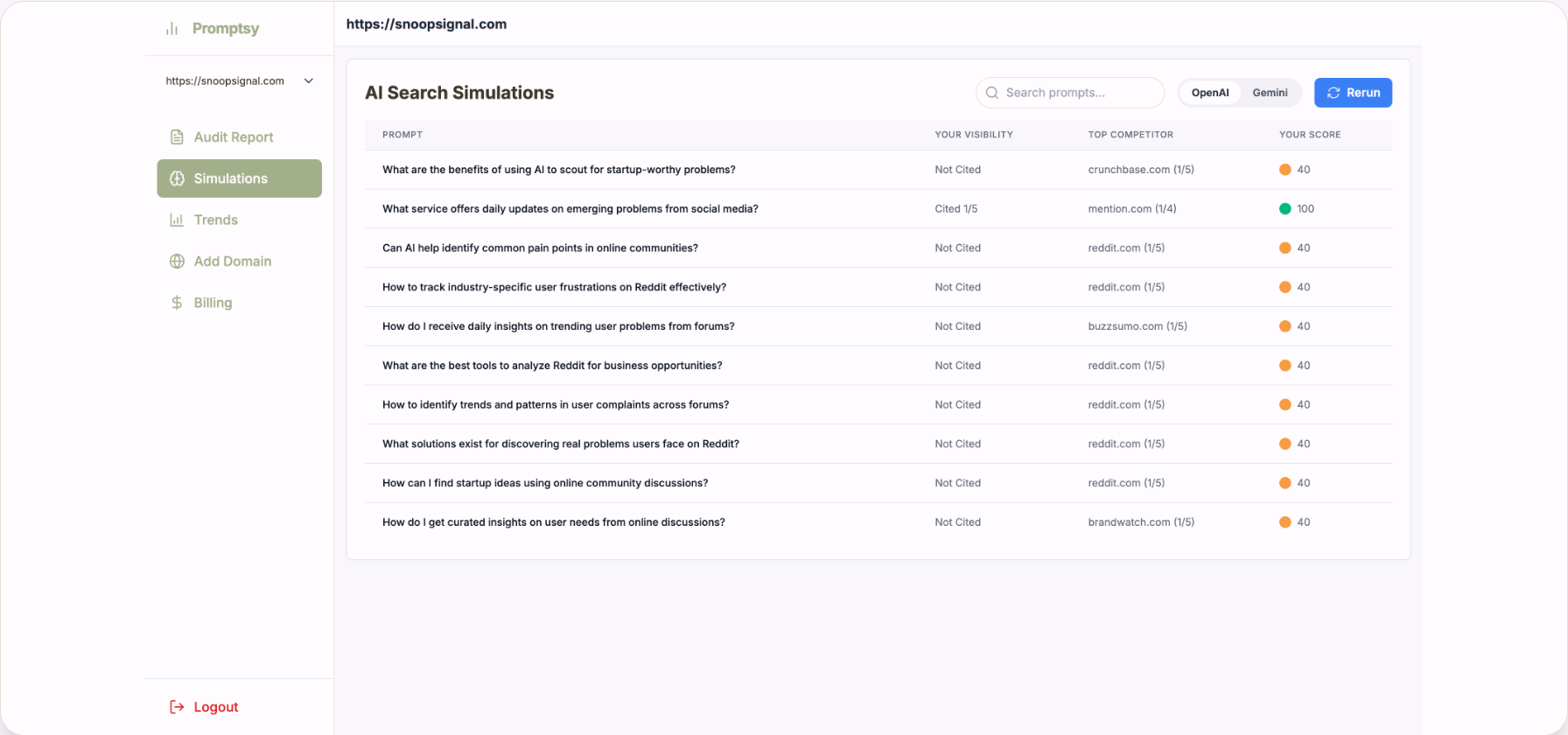Screen dimensions: 1568x735
Task: Switch to the OpenAI engine toggle
Action: pos(1210,93)
